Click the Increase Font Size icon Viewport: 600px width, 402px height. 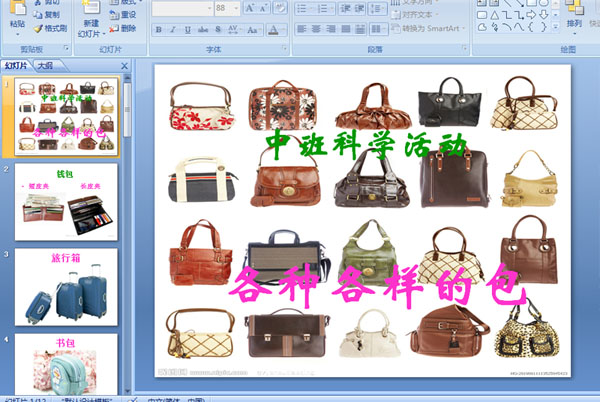250,8
